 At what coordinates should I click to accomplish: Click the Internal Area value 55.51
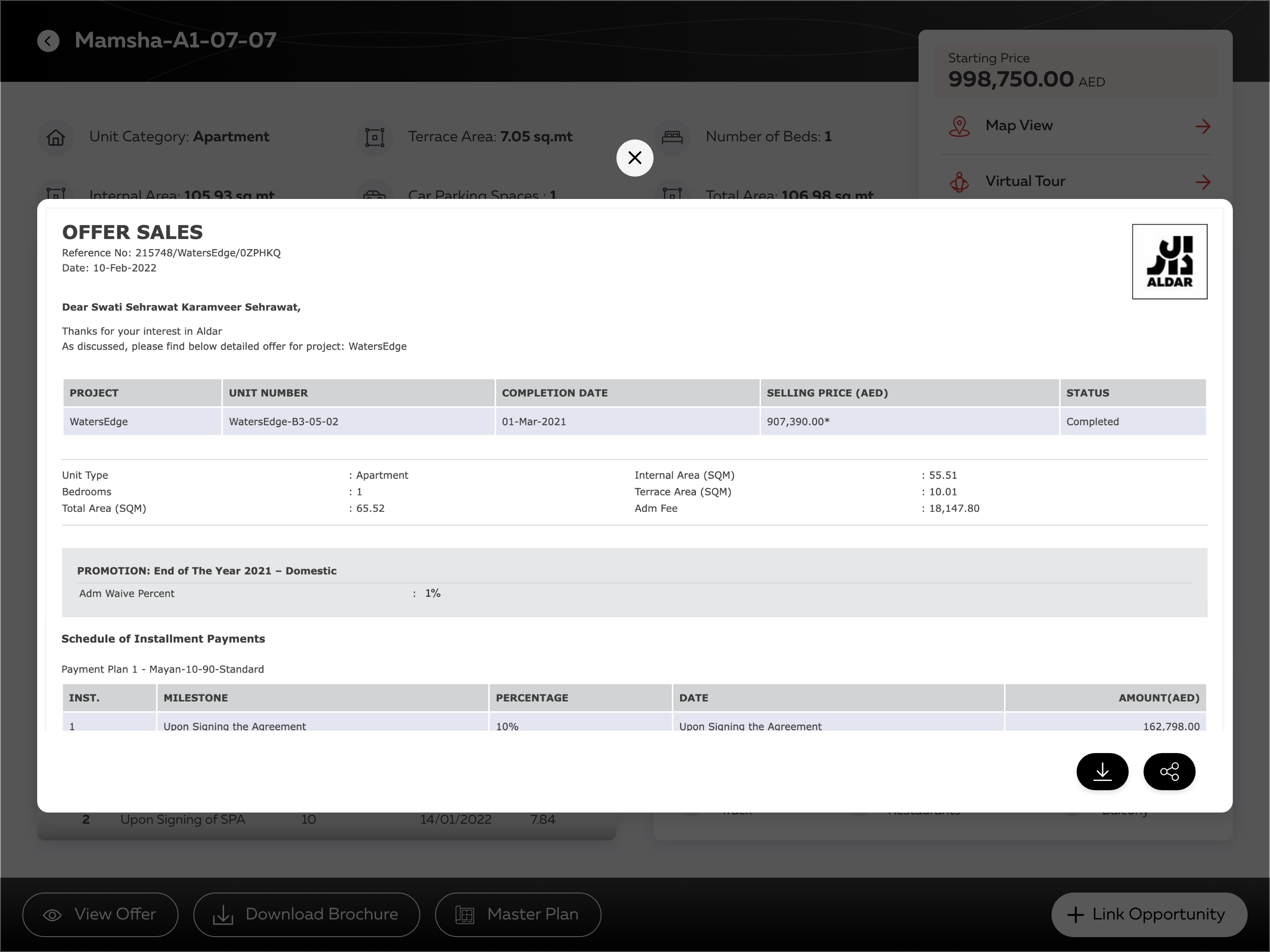pyautogui.click(x=943, y=475)
